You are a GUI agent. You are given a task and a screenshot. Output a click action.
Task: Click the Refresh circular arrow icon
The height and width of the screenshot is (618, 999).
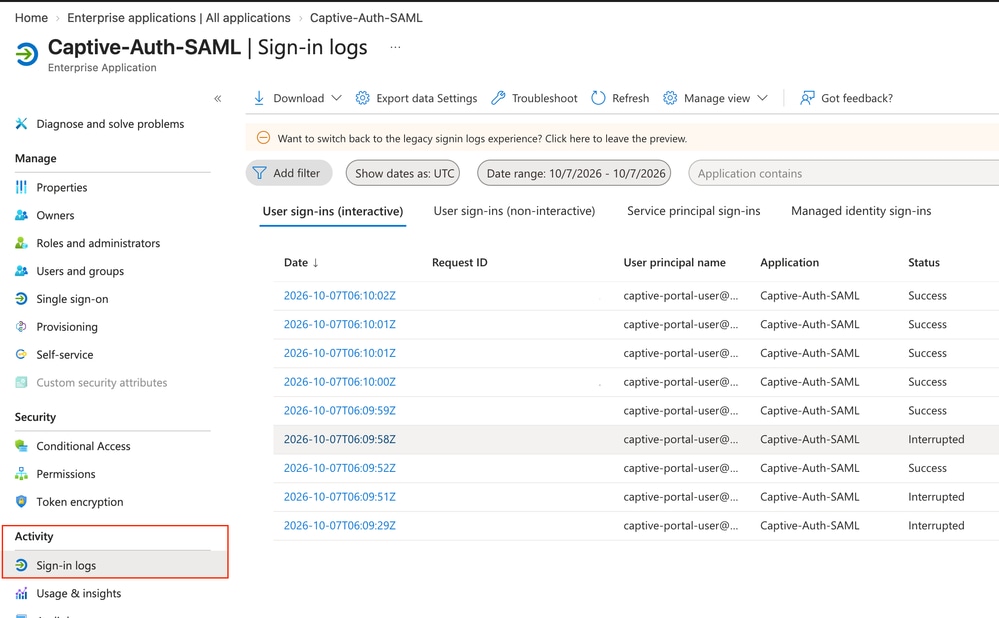click(598, 98)
